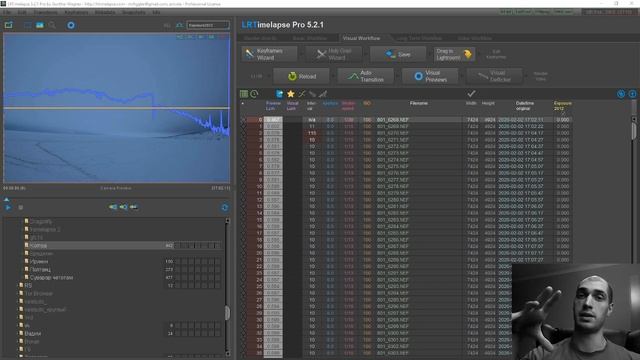Viewport: 640px width, 360px height.
Task: Start playback with the play button
Action: (x=8, y=207)
